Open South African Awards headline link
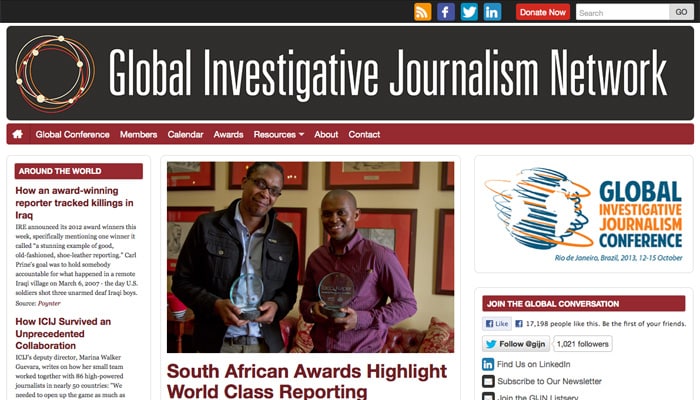The image size is (700, 400). [307, 381]
